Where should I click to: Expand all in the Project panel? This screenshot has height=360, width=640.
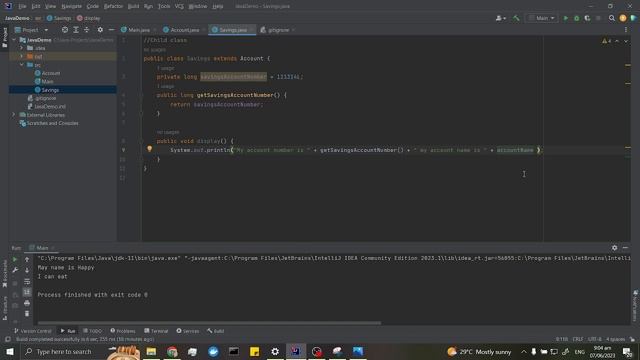click(x=76, y=30)
